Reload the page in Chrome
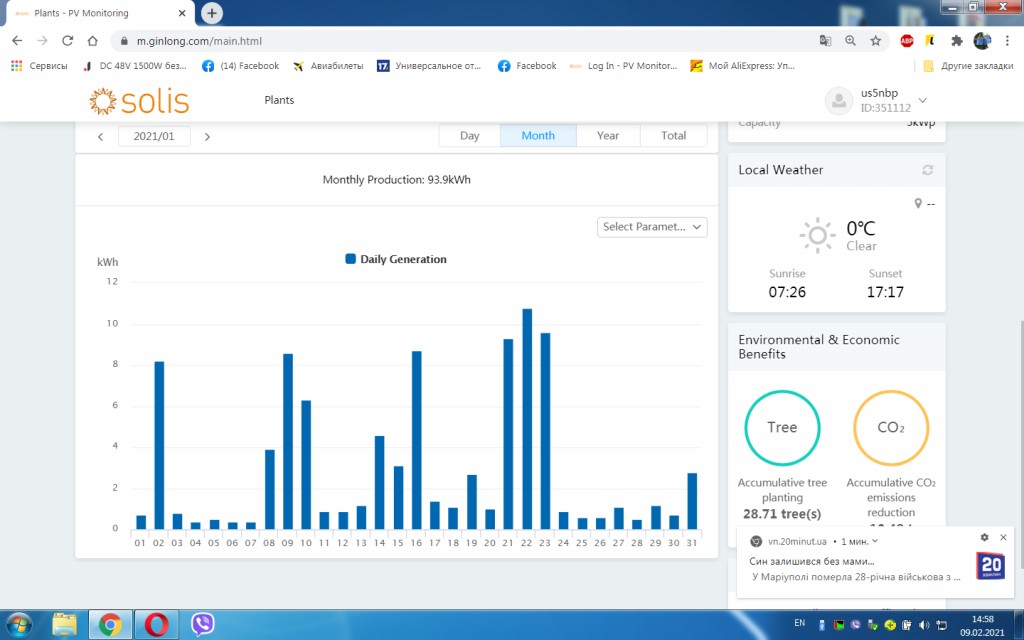This screenshot has height=640, width=1024. [67, 41]
